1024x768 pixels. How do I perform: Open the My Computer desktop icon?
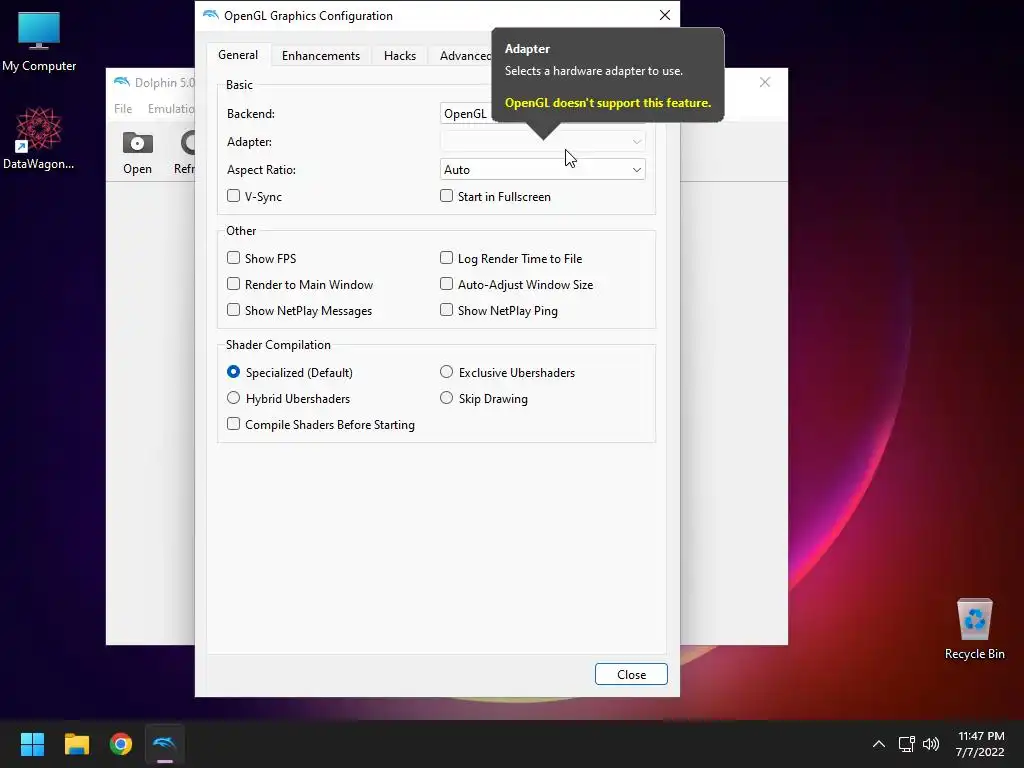pos(39,42)
